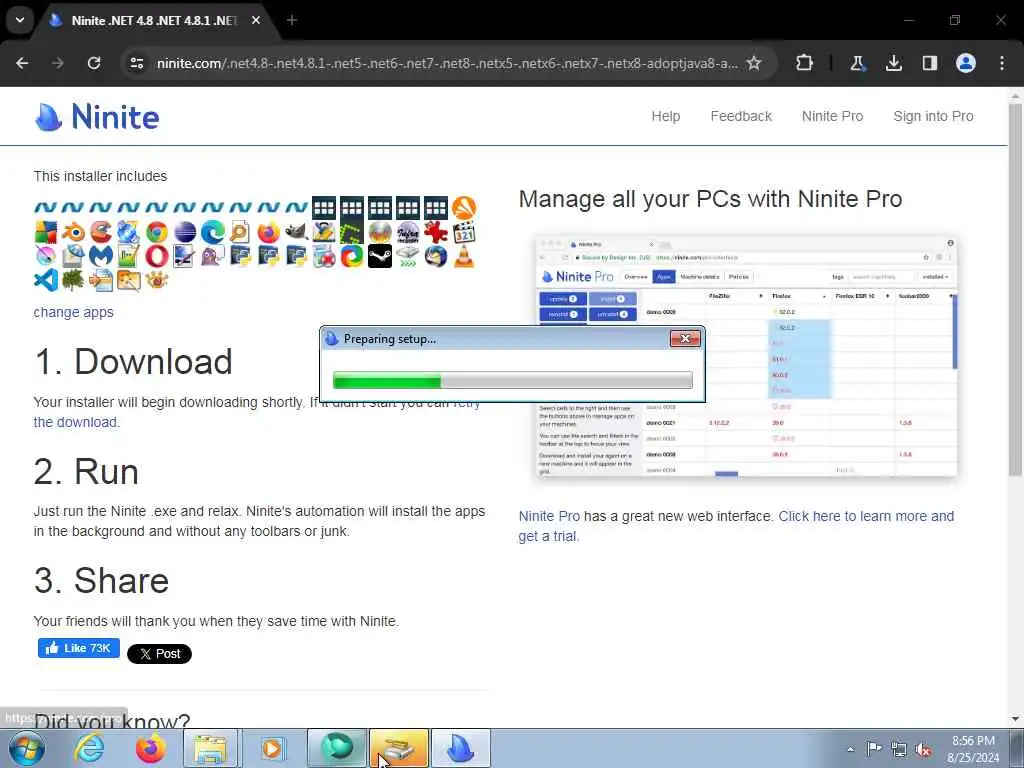Click the Chromium-style multicolor swirl icon beside Steam
Image resolution: width=1024 pixels, height=768 pixels.
coord(352,256)
